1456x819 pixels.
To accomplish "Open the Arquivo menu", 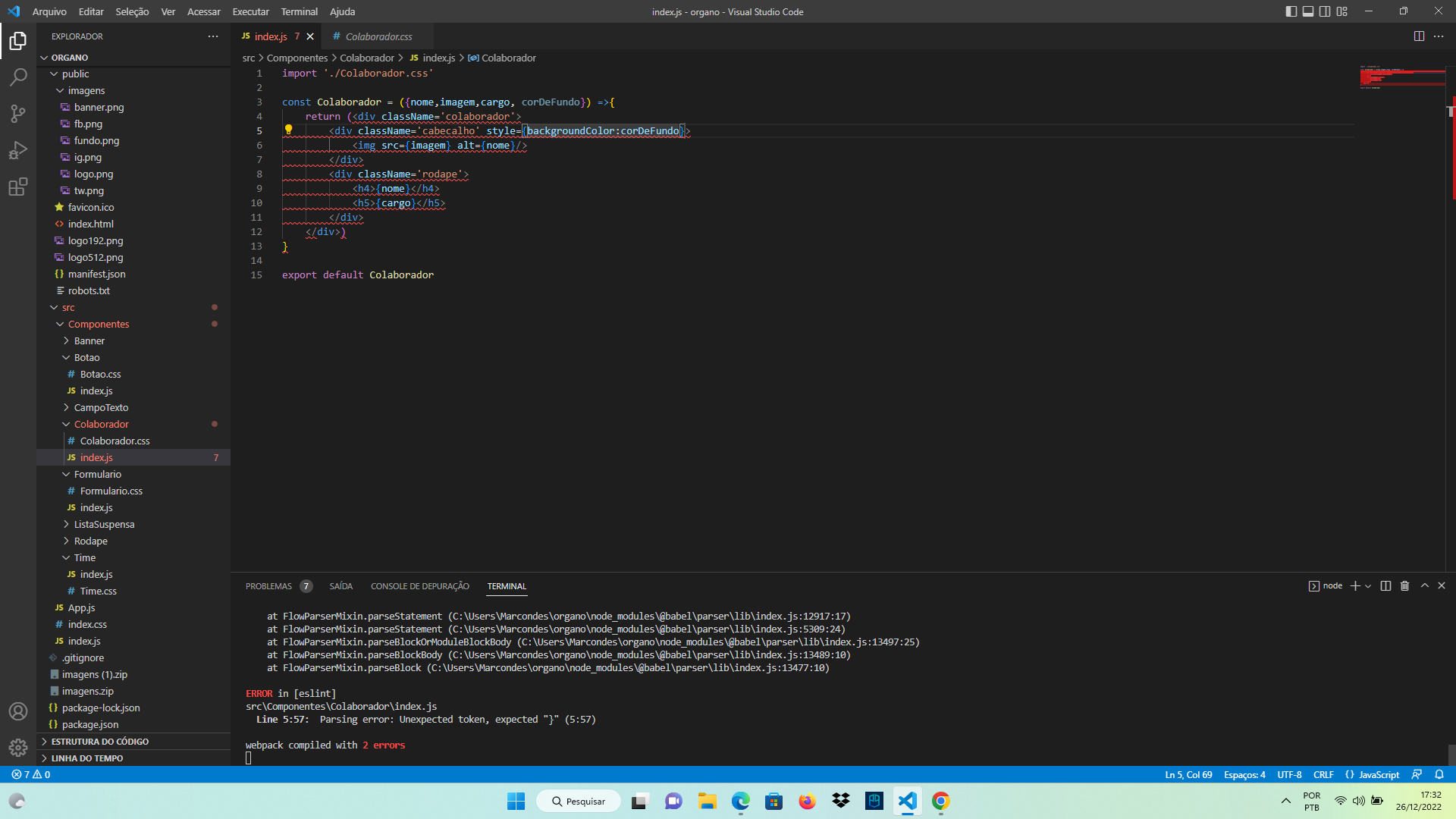I will (x=49, y=11).
